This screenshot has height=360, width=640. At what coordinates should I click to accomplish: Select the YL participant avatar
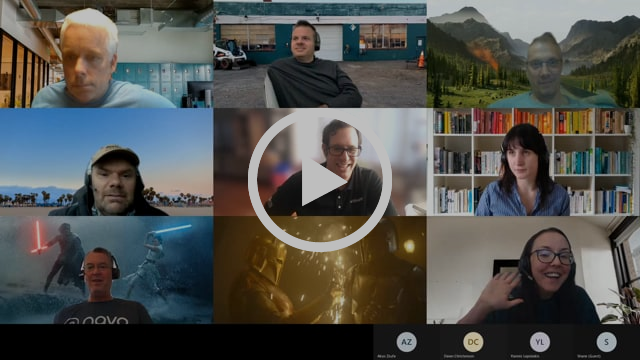(540, 342)
